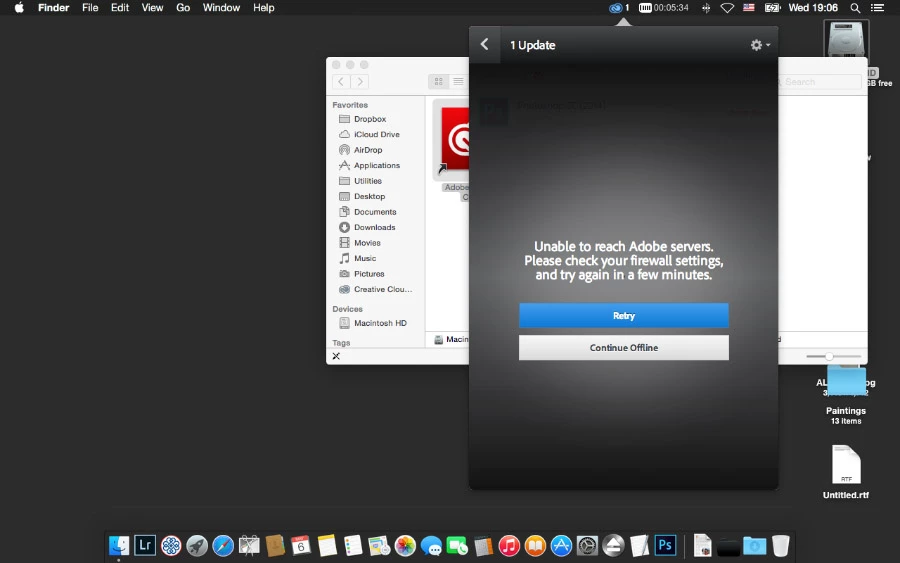Launch Lightroom from the Dock

click(145, 545)
